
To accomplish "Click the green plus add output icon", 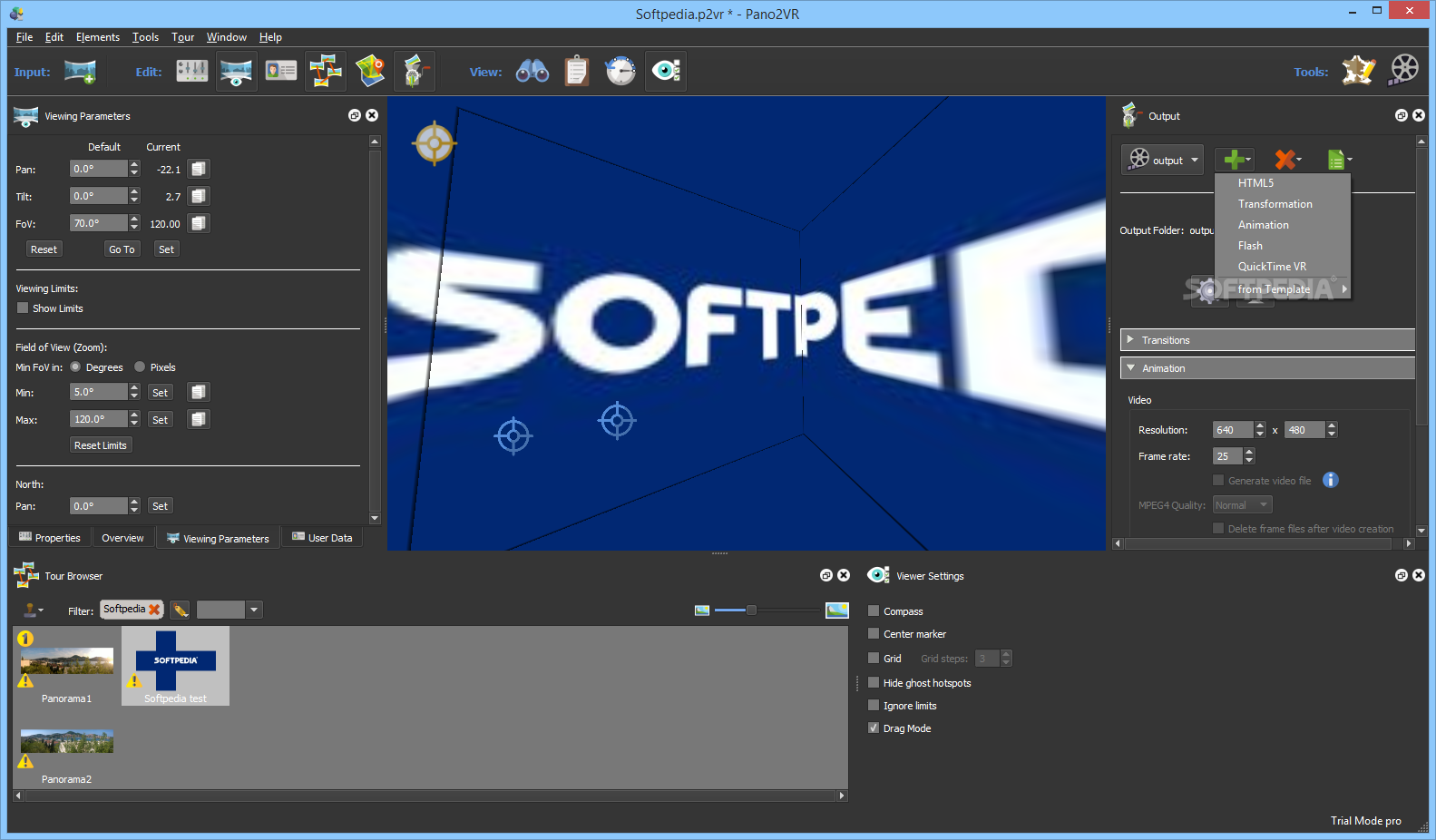I will pyautogui.click(x=1235, y=160).
